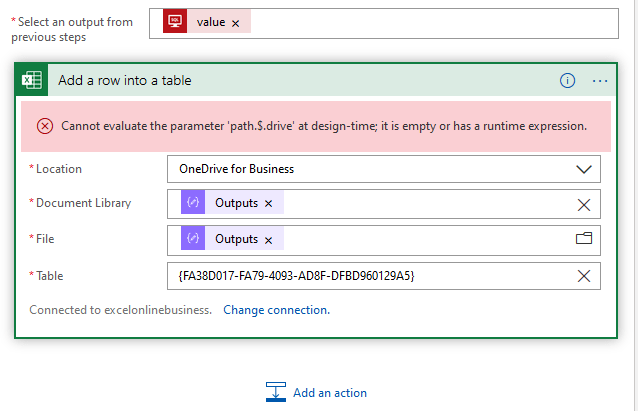Image resolution: width=638 pixels, height=411 pixels.
Task: Remove the Outputs token in the File field
Action: (x=268, y=240)
